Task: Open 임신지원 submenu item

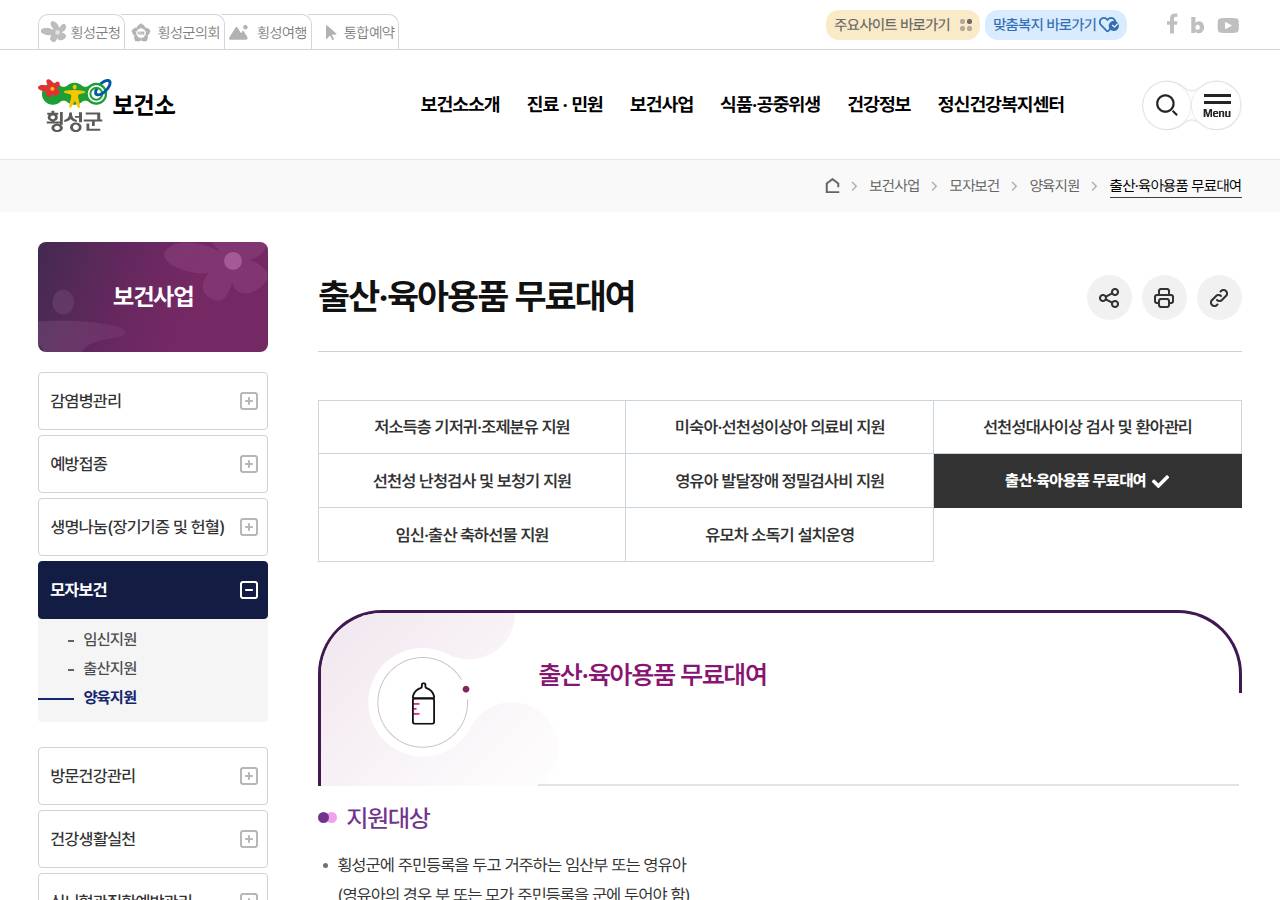Action: pyautogui.click(x=110, y=639)
